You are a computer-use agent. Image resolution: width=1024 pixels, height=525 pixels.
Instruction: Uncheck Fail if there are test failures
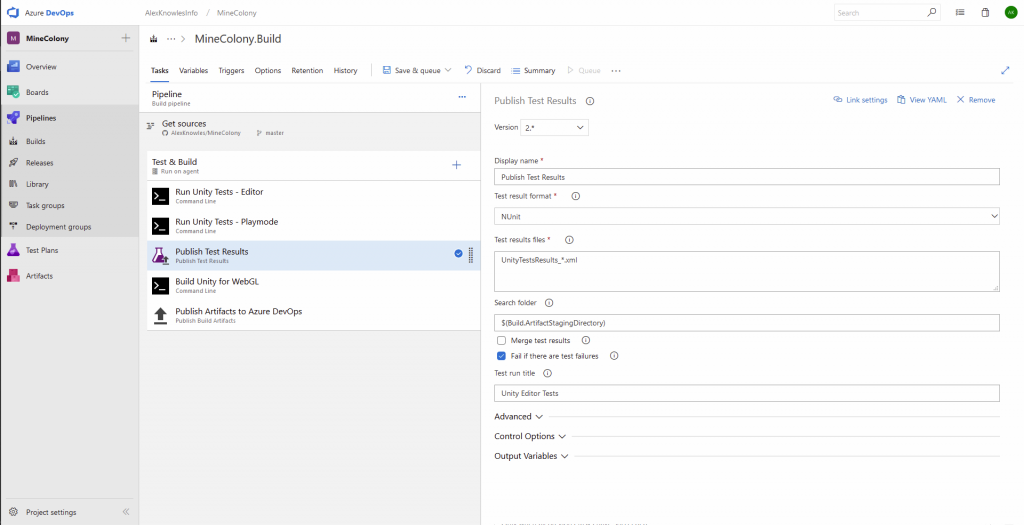coord(501,356)
